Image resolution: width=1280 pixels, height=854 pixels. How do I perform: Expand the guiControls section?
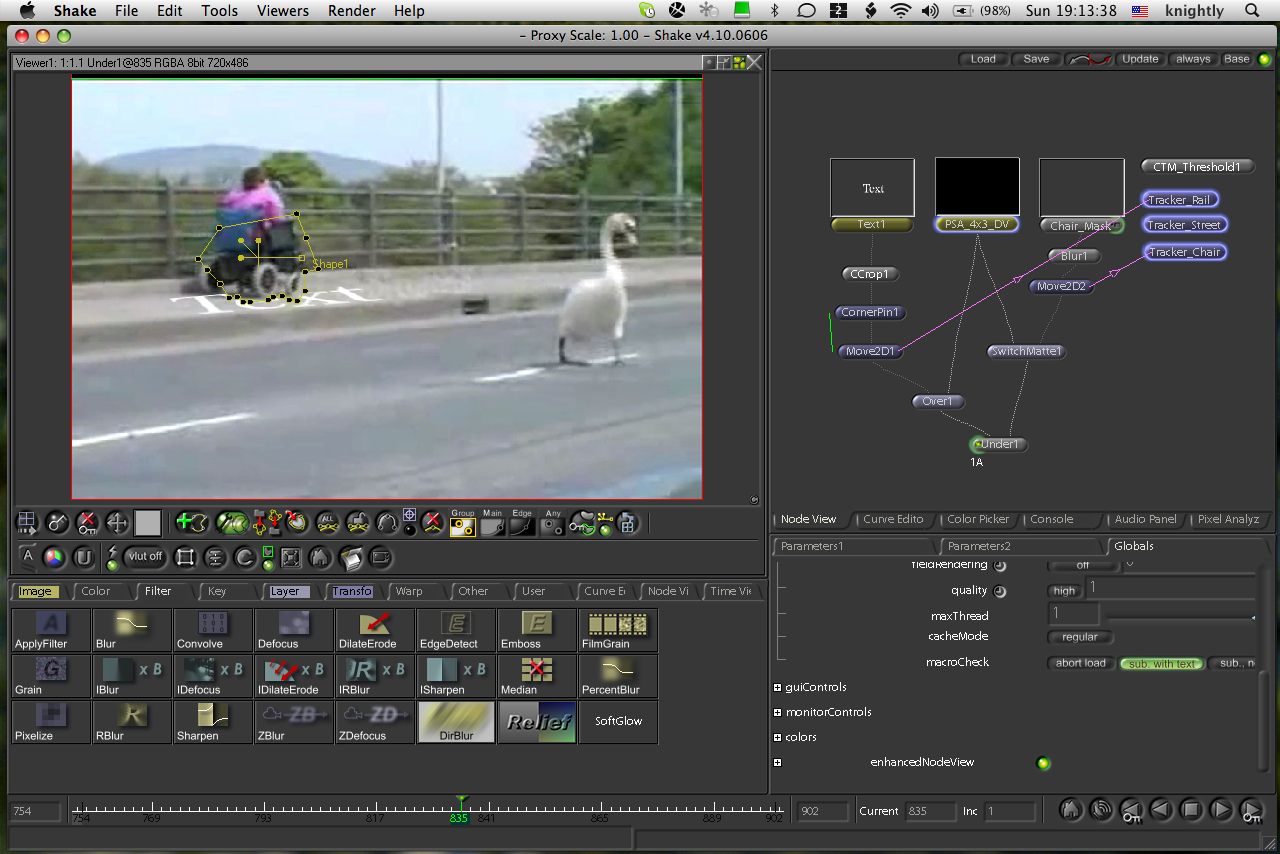(x=777, y=687)
